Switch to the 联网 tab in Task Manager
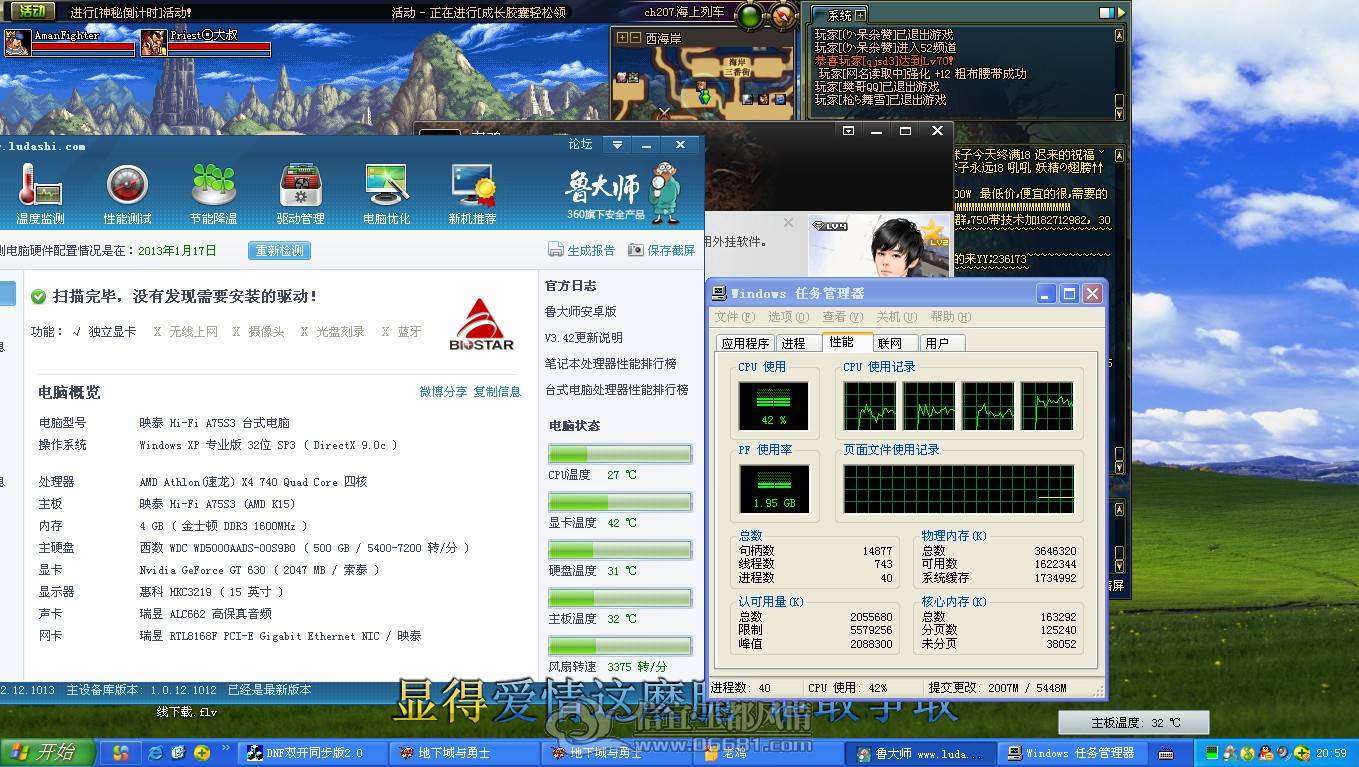Image resolution: width=1359 pixels, height=767 pixels. [x=890, y=343]
